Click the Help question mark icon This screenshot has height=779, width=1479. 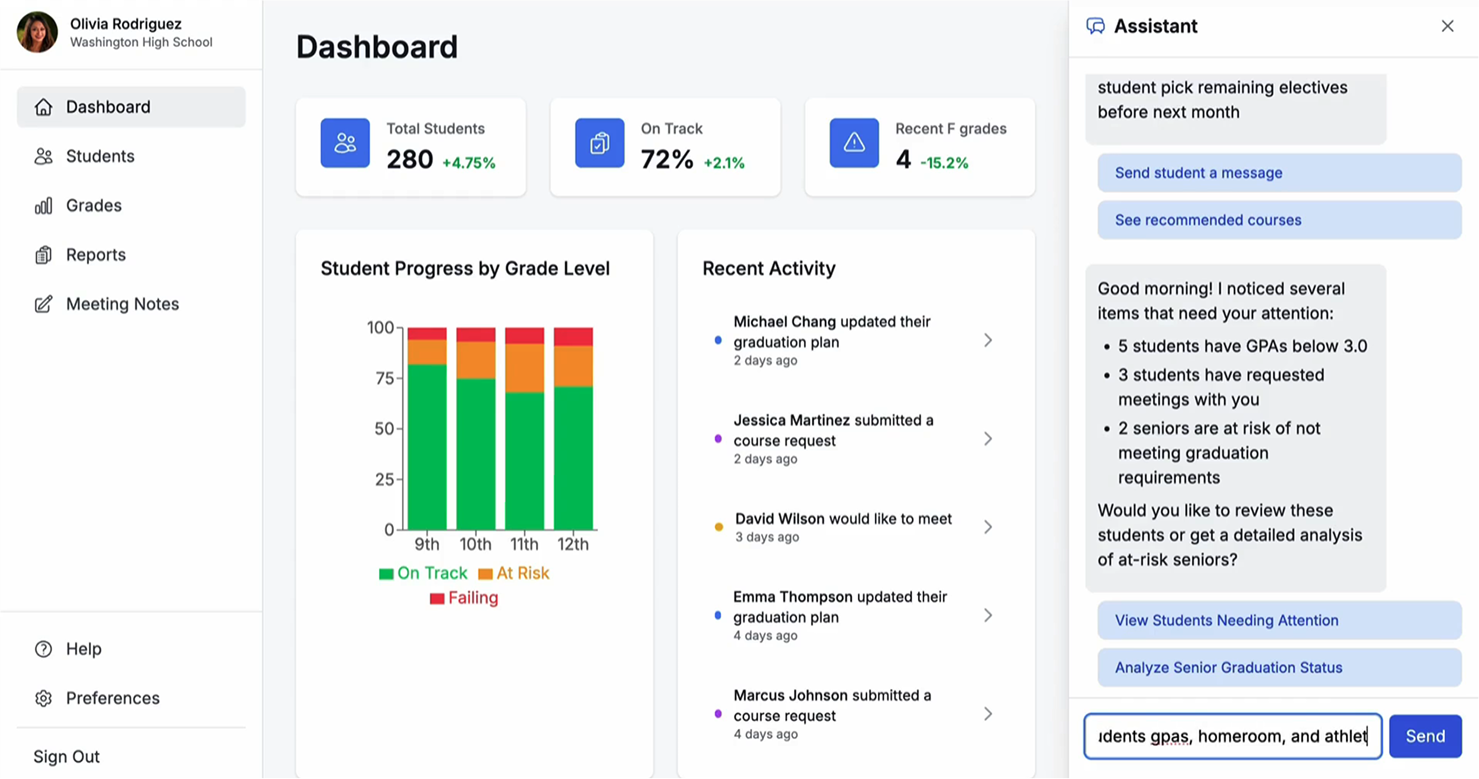[x=43, y=649]
